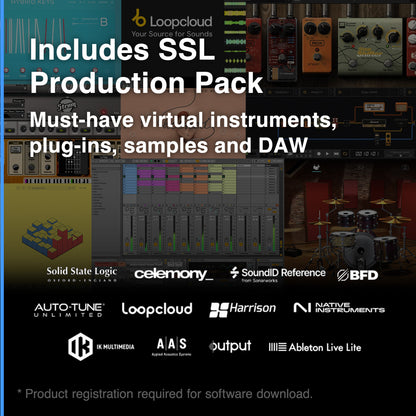Click the BFD logo
Viewport: 416px width, 416px height.
[357, 275]
